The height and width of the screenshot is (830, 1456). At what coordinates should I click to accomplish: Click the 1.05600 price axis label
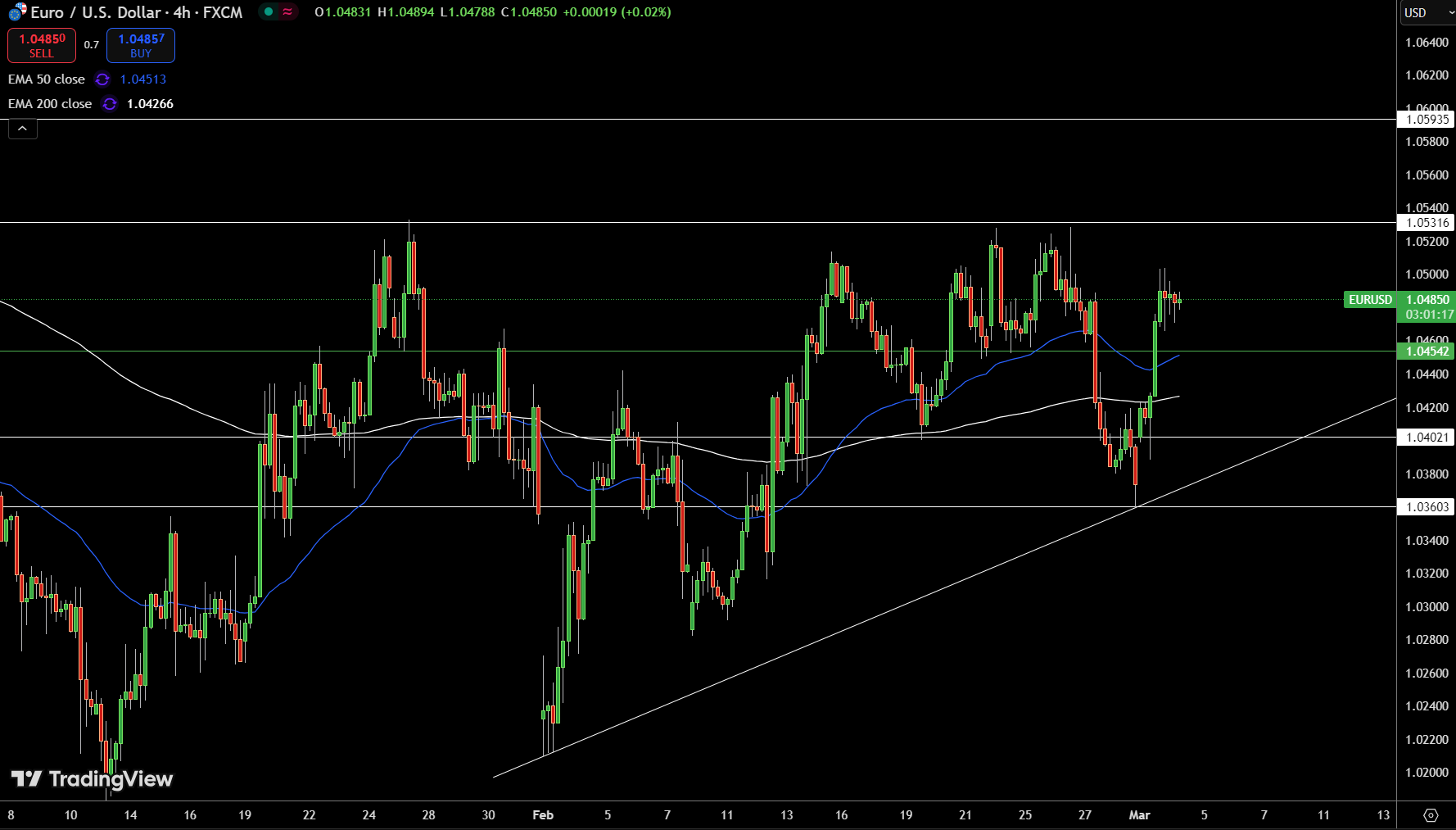pyautogui.click(x=1427, y=175)
